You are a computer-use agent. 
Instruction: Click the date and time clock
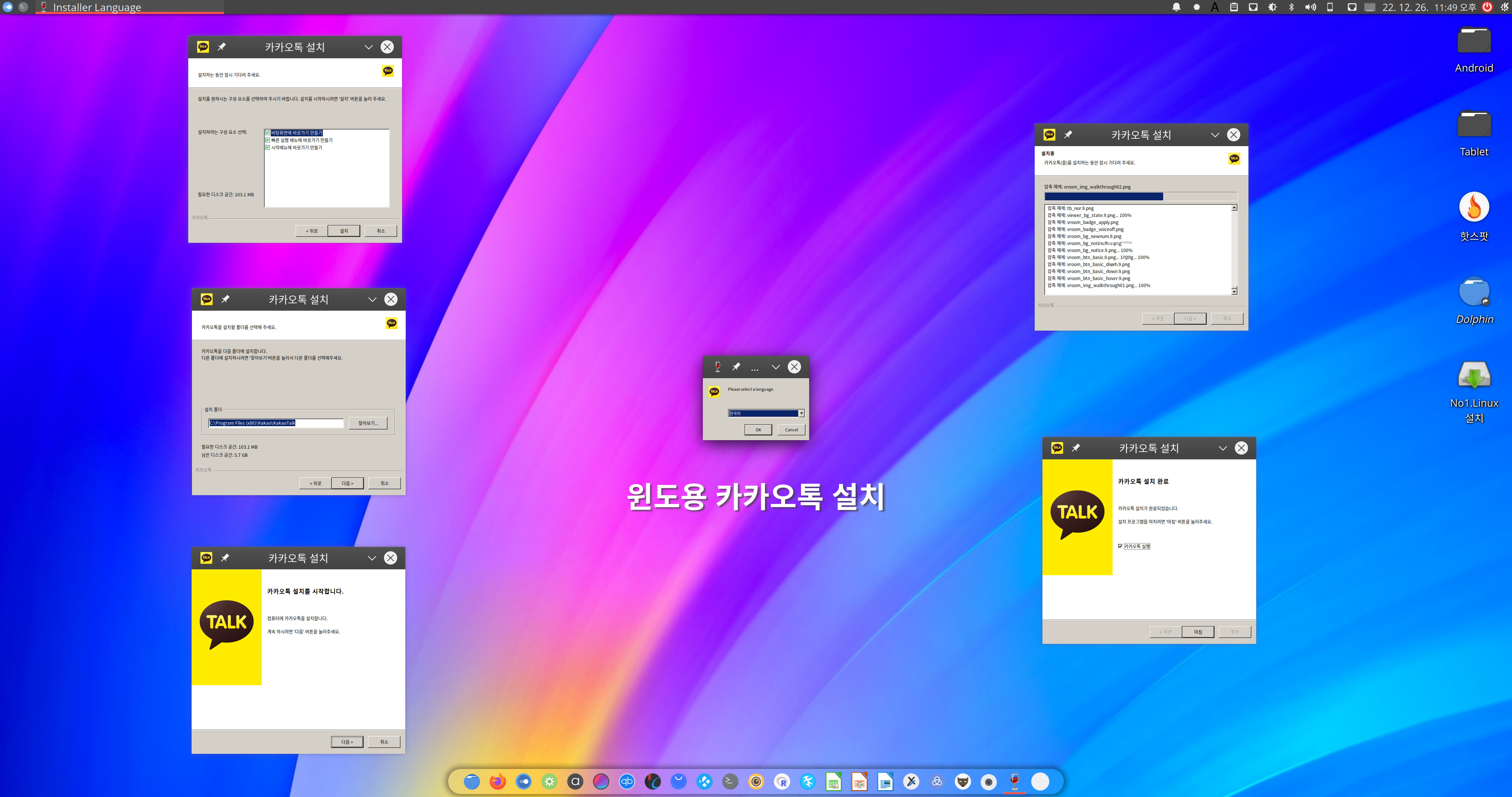tap(1429, 7)
